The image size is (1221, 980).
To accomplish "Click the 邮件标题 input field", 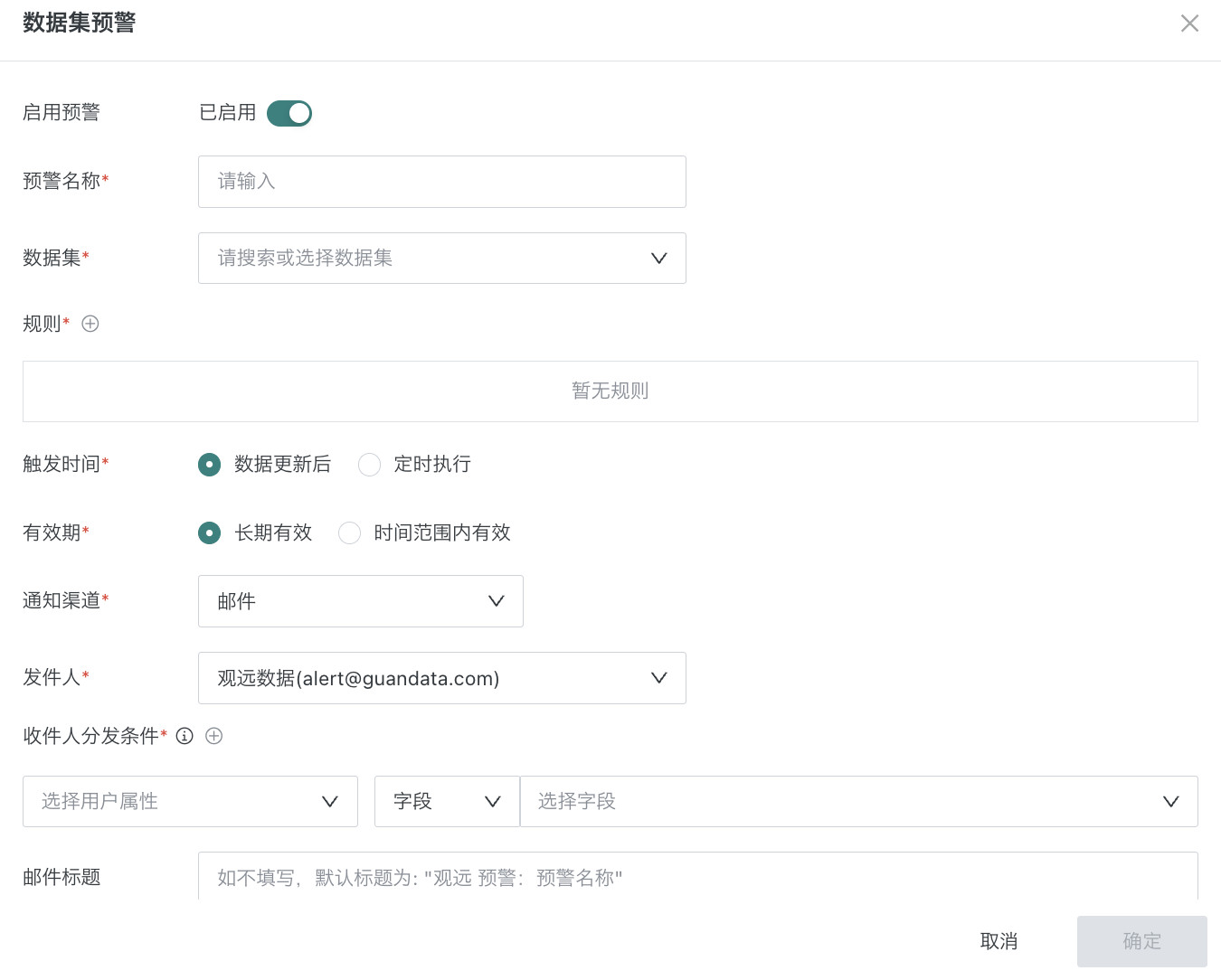I will click(697, 877).
